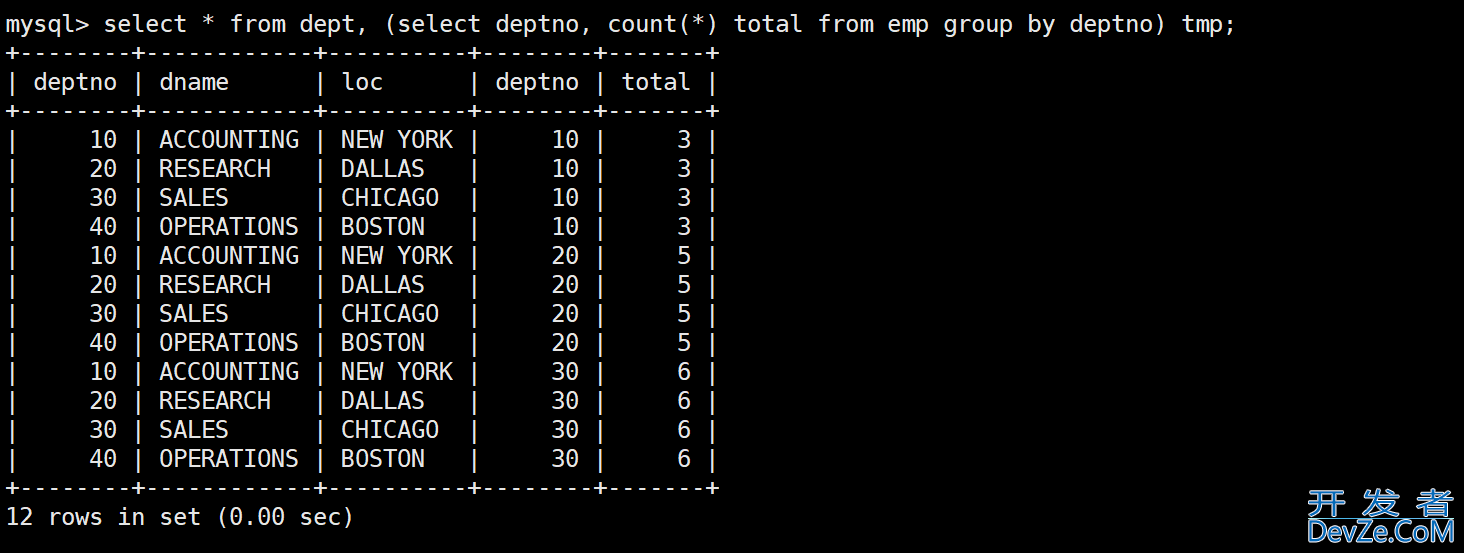The height and width of the screenshot is (553, 1464).
Task: Click CHICAGO in the row with total 5
Action: pyautogui.click(x=390, y=313)
